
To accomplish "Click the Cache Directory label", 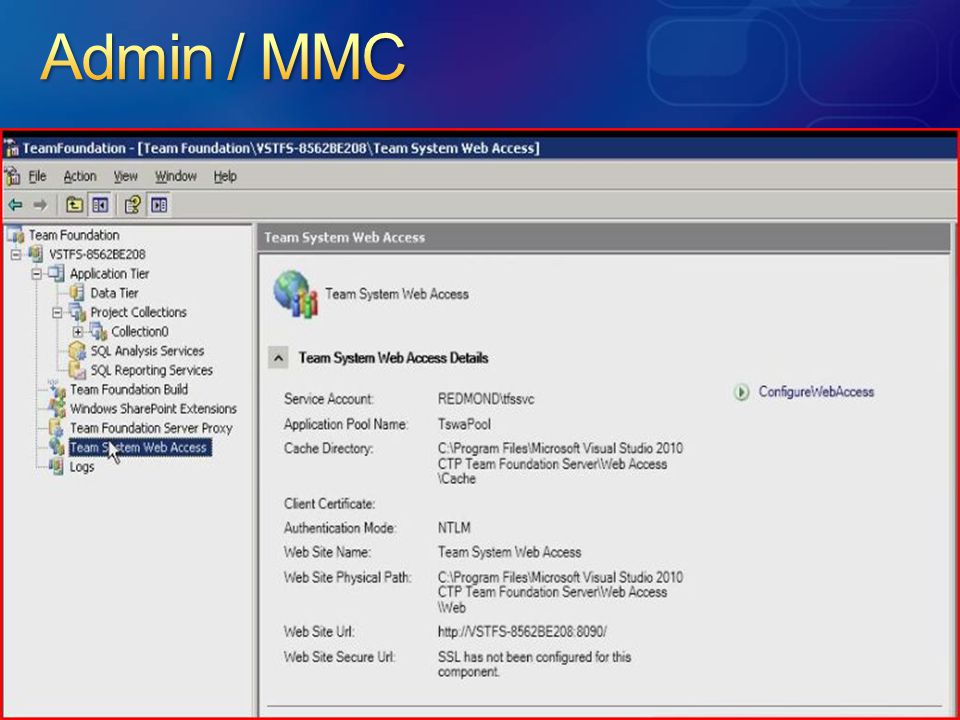I will click(x=329, y=449).
